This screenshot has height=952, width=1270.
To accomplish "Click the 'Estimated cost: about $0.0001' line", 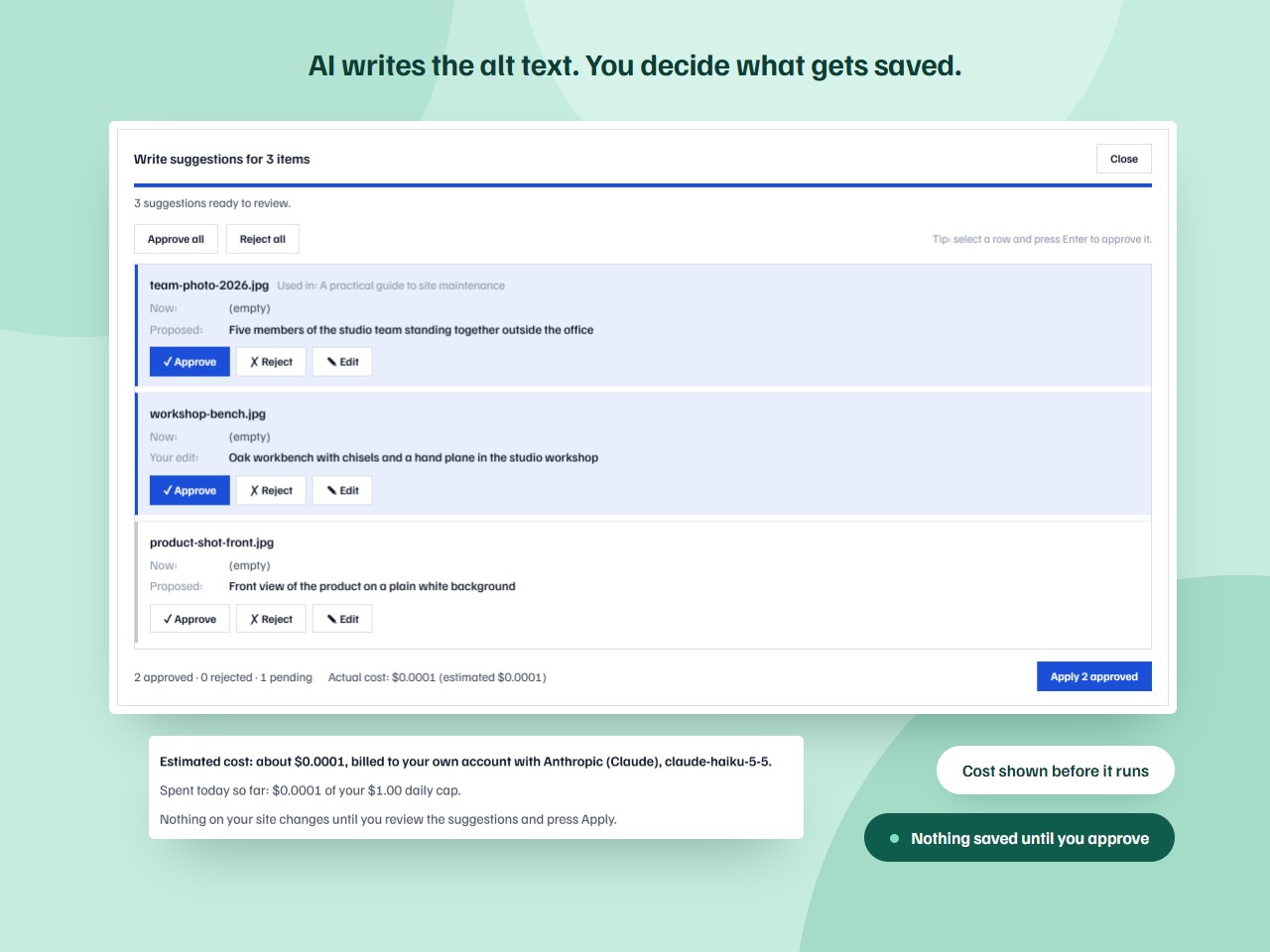I will coord(465,762).
